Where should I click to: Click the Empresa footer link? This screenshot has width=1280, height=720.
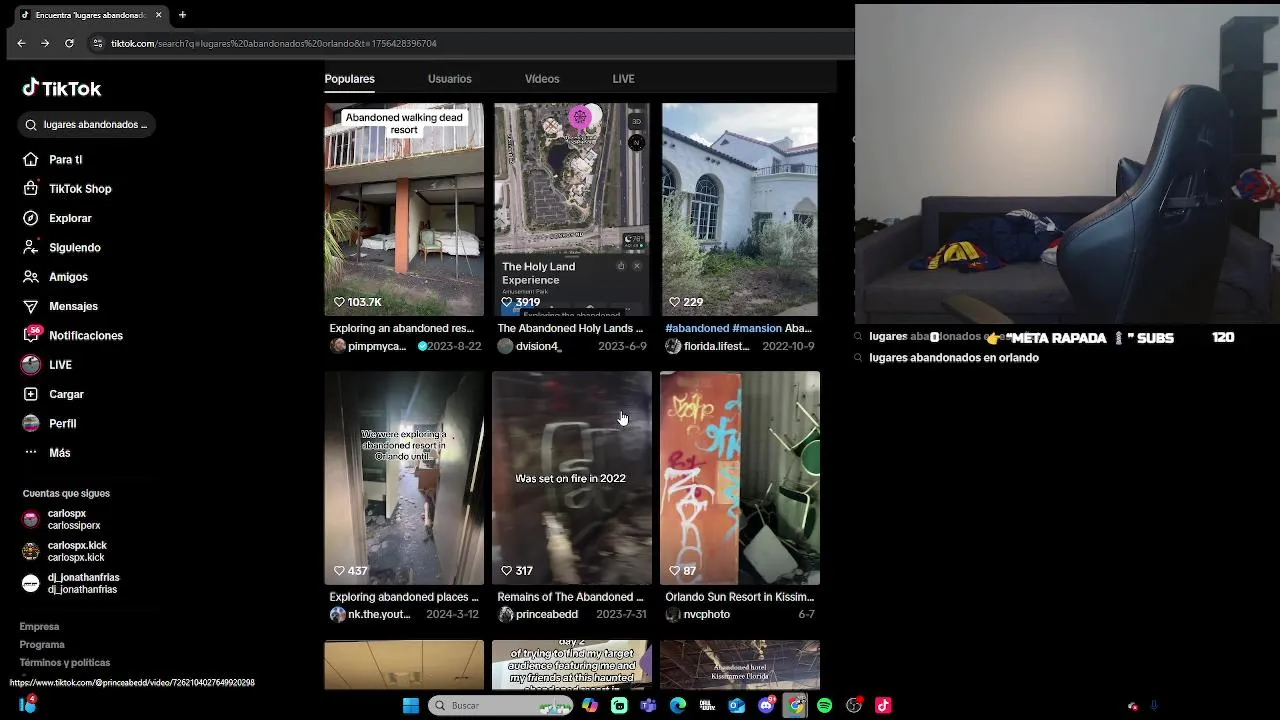pyautogui.click(x=39, y=627)
